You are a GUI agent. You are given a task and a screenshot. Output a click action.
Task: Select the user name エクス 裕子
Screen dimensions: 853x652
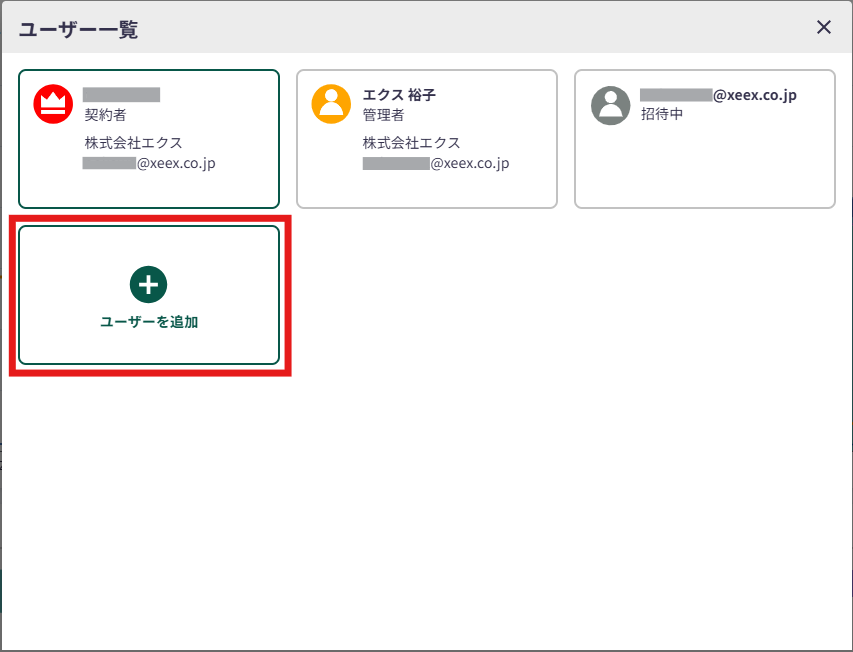[399, 96]
